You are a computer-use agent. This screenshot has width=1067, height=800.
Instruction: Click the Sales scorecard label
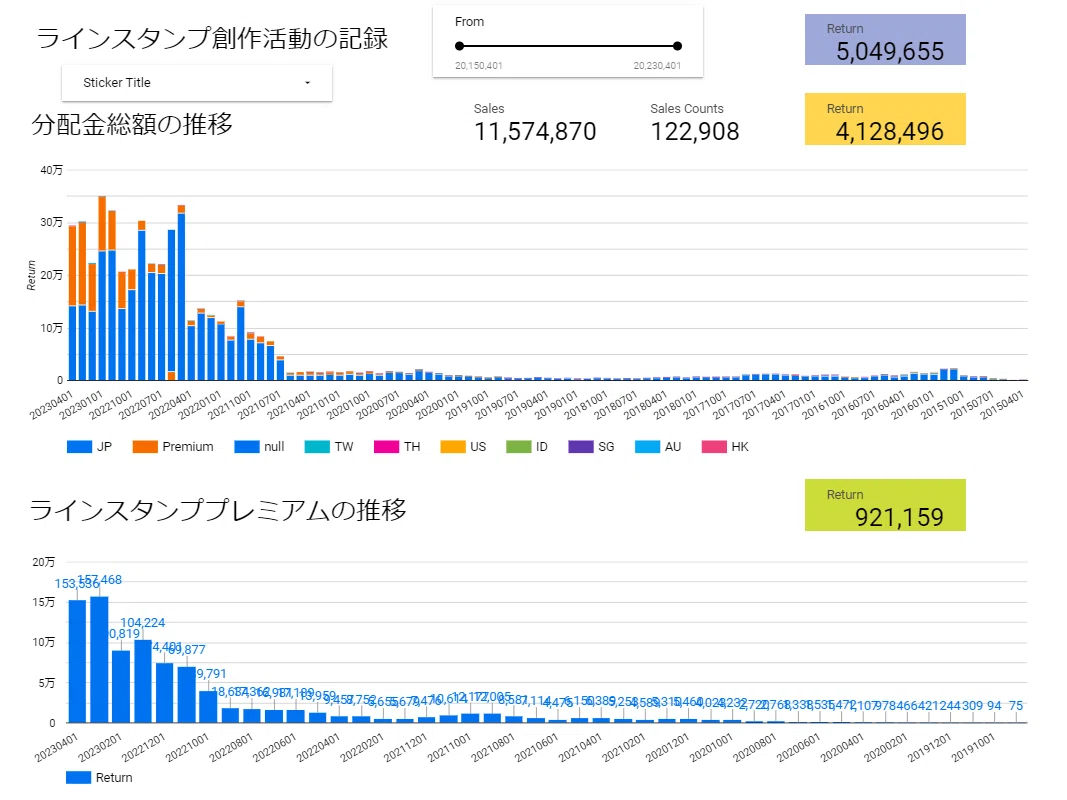tap(489, 109)
